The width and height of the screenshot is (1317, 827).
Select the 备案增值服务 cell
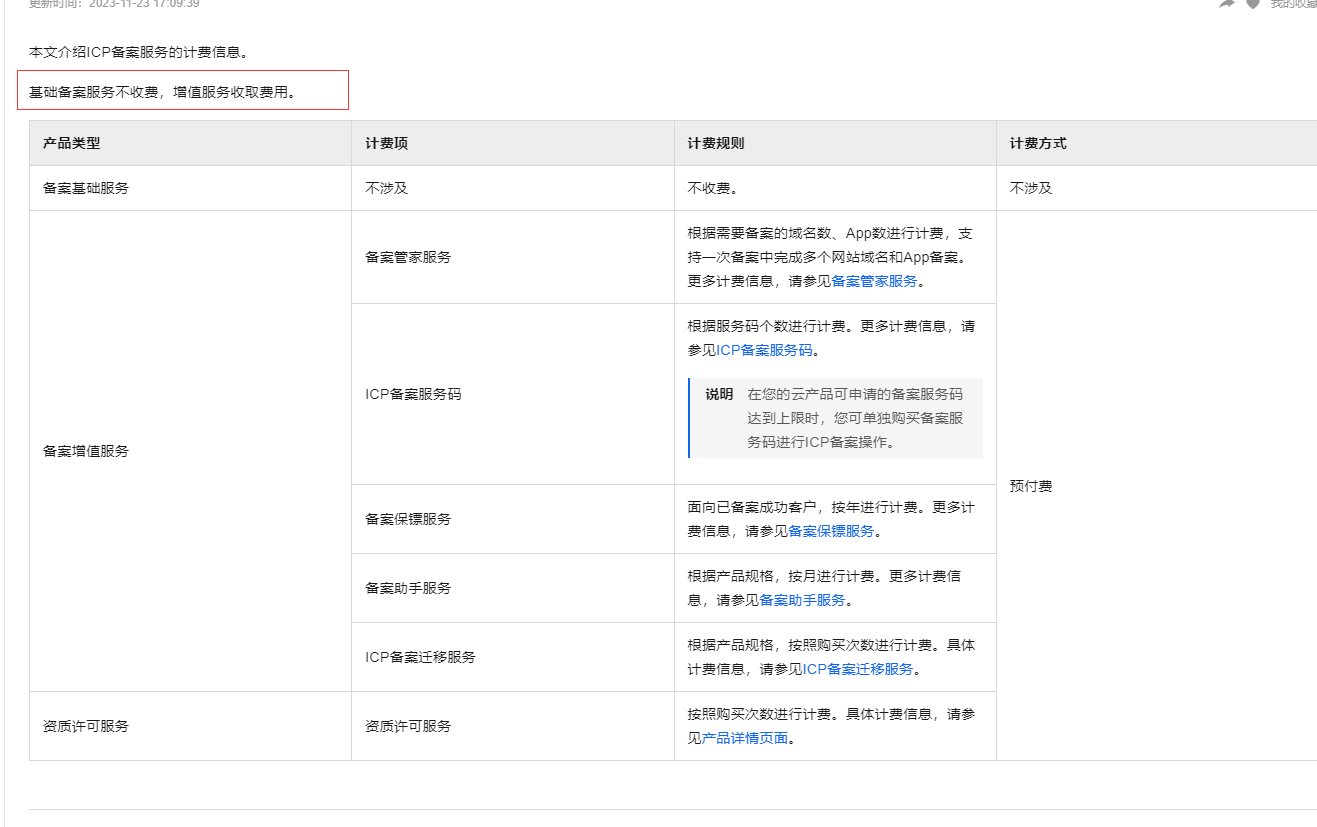click(x=190, y=451)
